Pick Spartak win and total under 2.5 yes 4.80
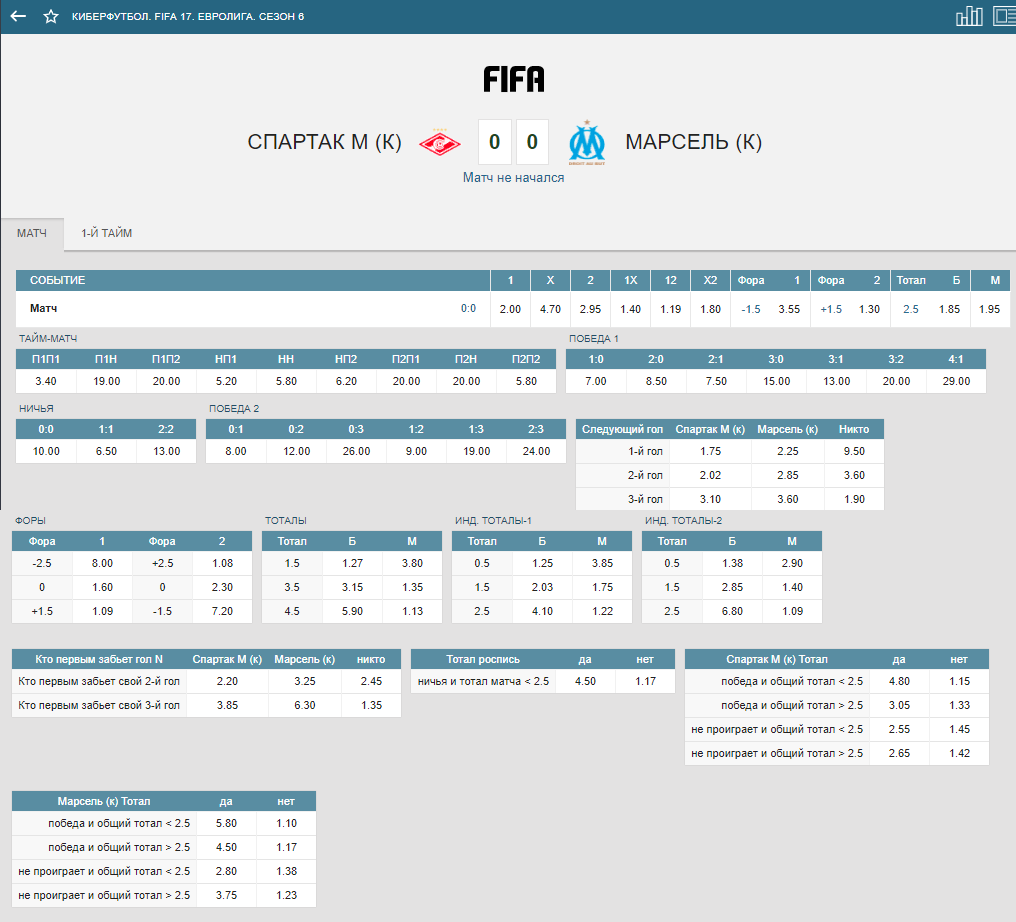1016x922 pixels. [899, 681]
